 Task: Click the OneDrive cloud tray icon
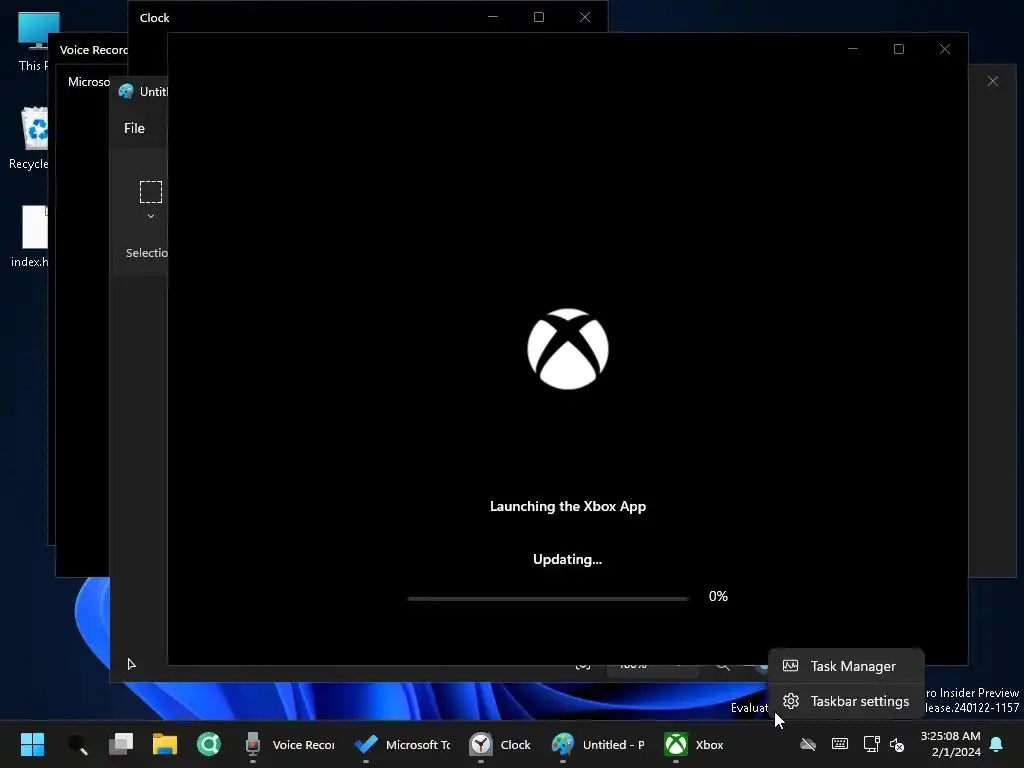pyautogui.click(x=808, y=744)
